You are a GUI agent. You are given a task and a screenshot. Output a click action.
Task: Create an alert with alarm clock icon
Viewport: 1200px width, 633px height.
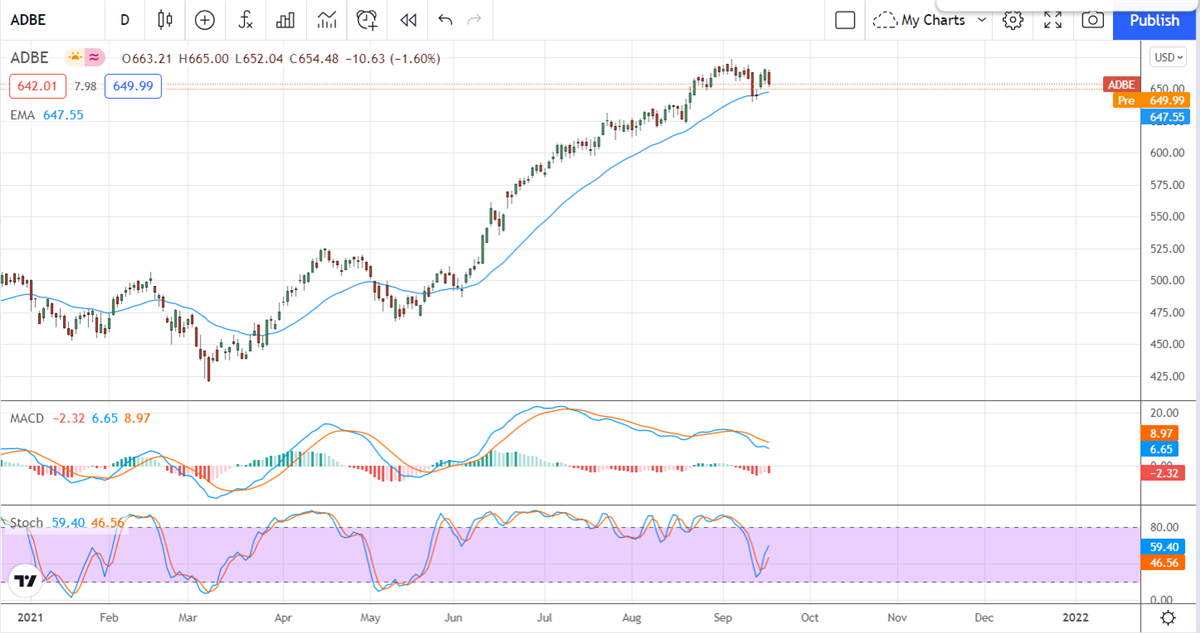(x=367, y=20)
